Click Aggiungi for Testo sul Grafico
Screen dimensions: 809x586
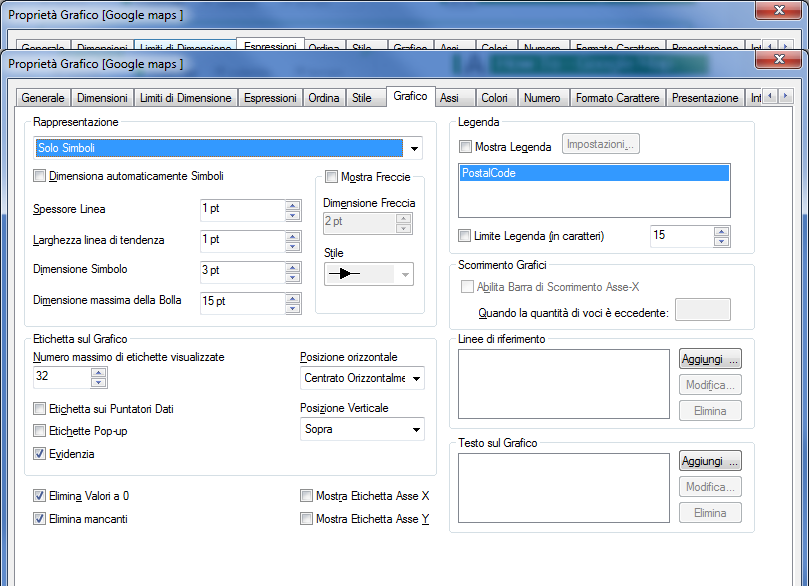coord(710,461)
